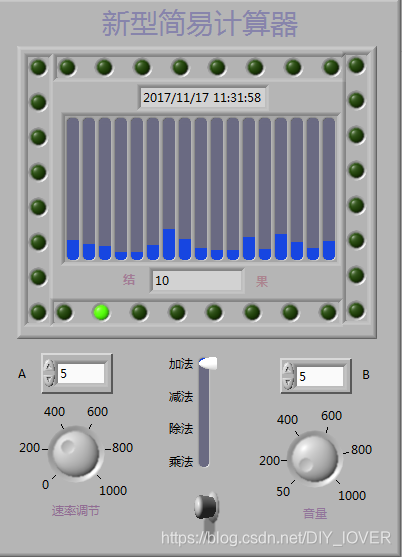402x557 pixels.
Task: Decrement the A numeric value down arrow
Action: pos(49,380)
